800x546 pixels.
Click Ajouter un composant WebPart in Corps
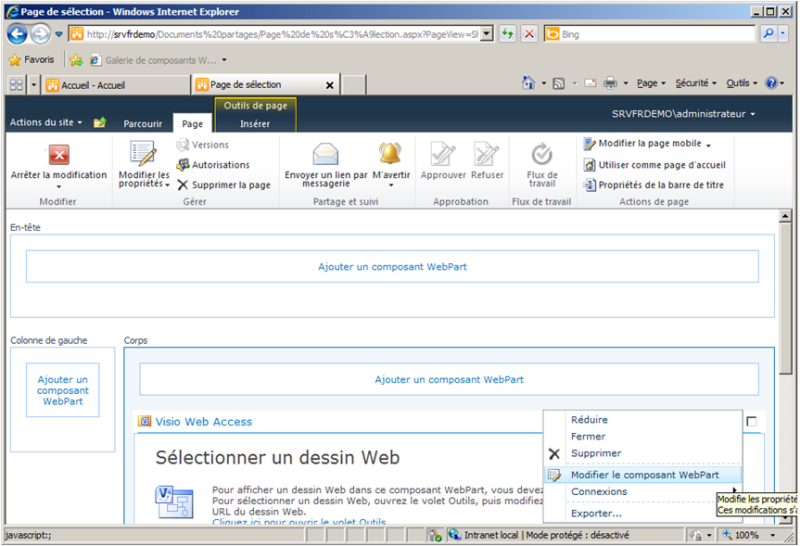449,380
